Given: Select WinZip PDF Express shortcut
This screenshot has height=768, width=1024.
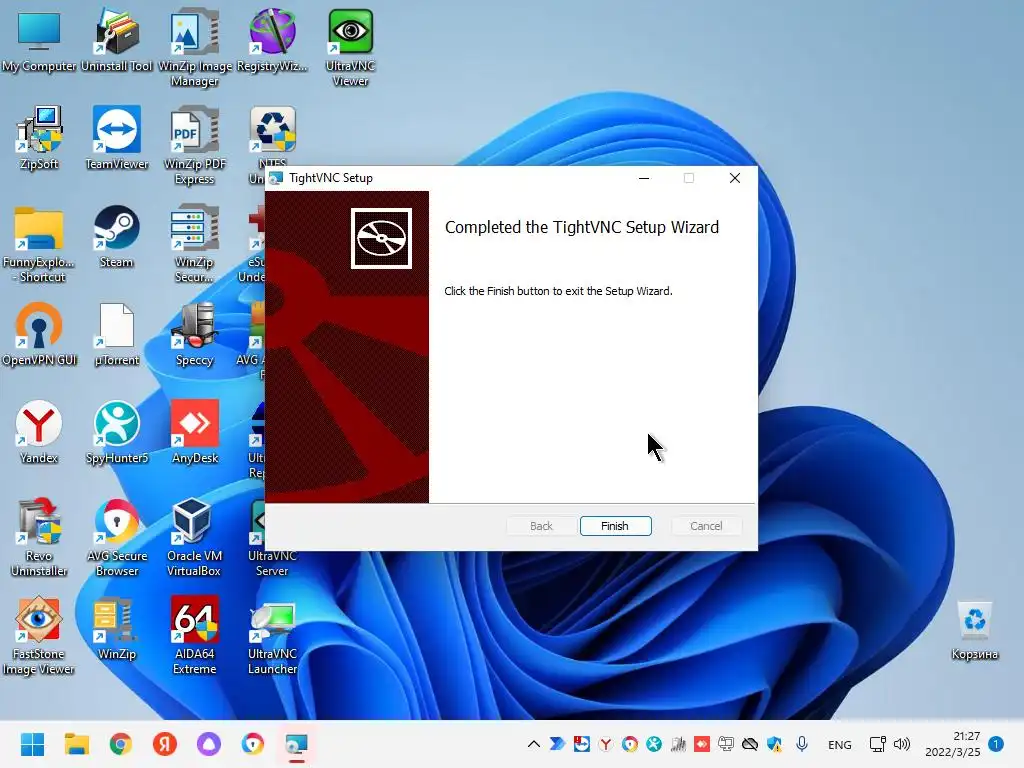Looking at the screenshot, I should 195,146.
